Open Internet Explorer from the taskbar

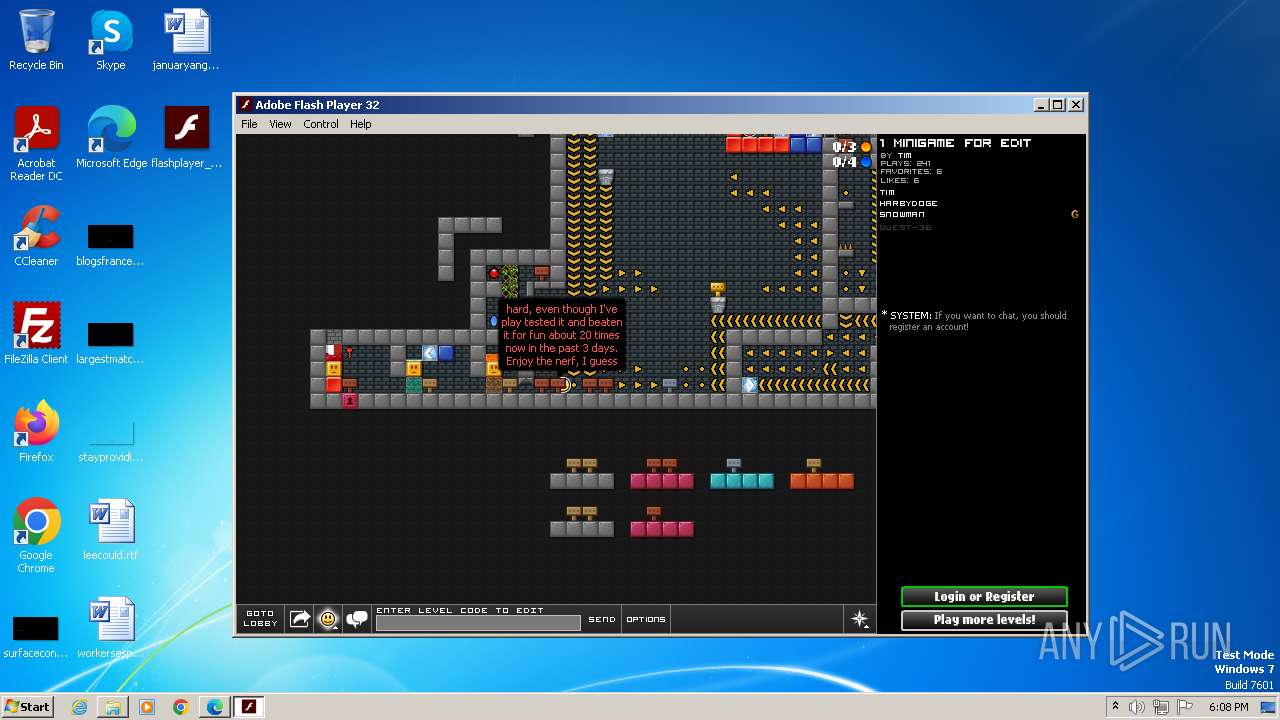[x=79, y=707]
